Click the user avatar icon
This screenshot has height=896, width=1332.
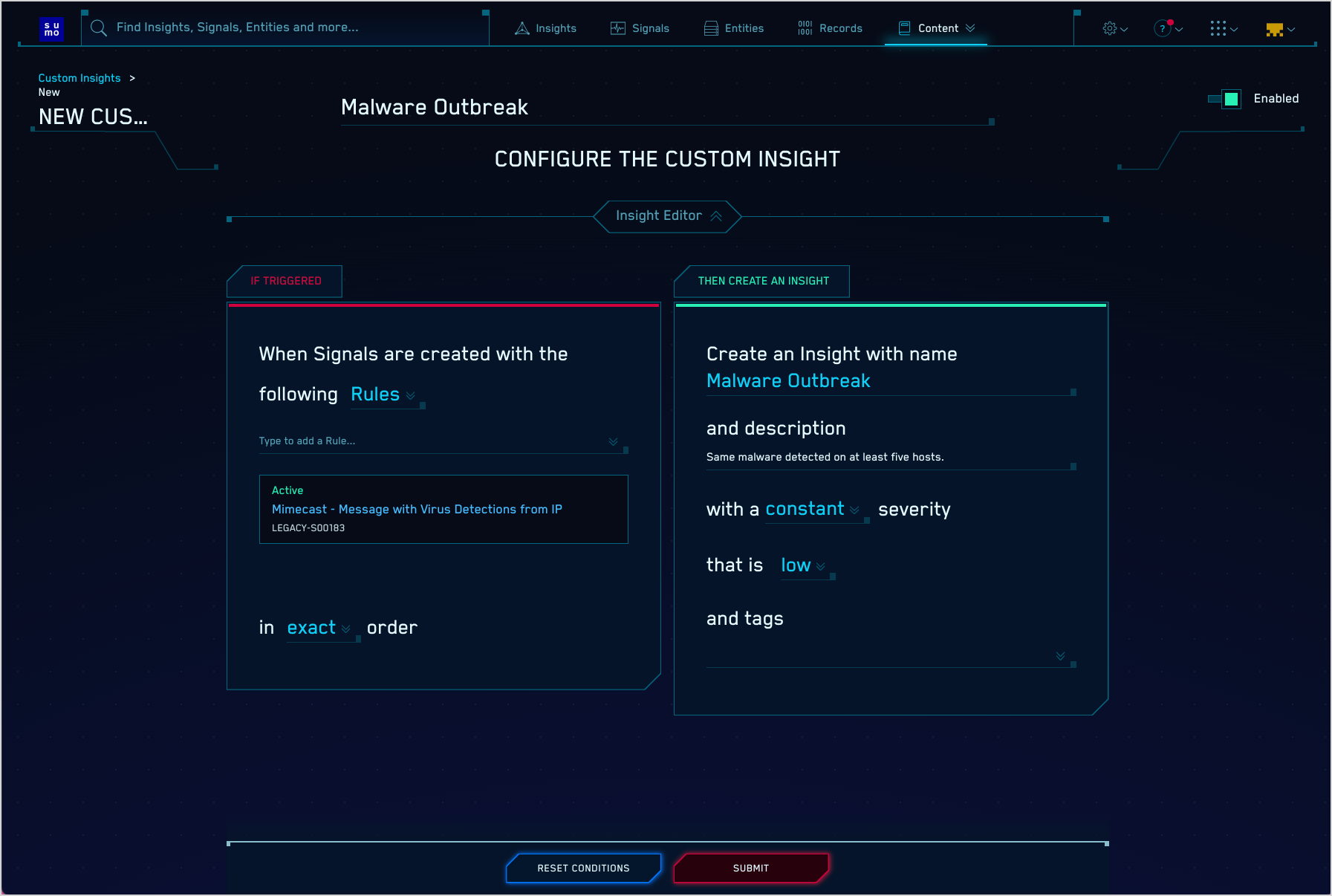point(1276,27)
